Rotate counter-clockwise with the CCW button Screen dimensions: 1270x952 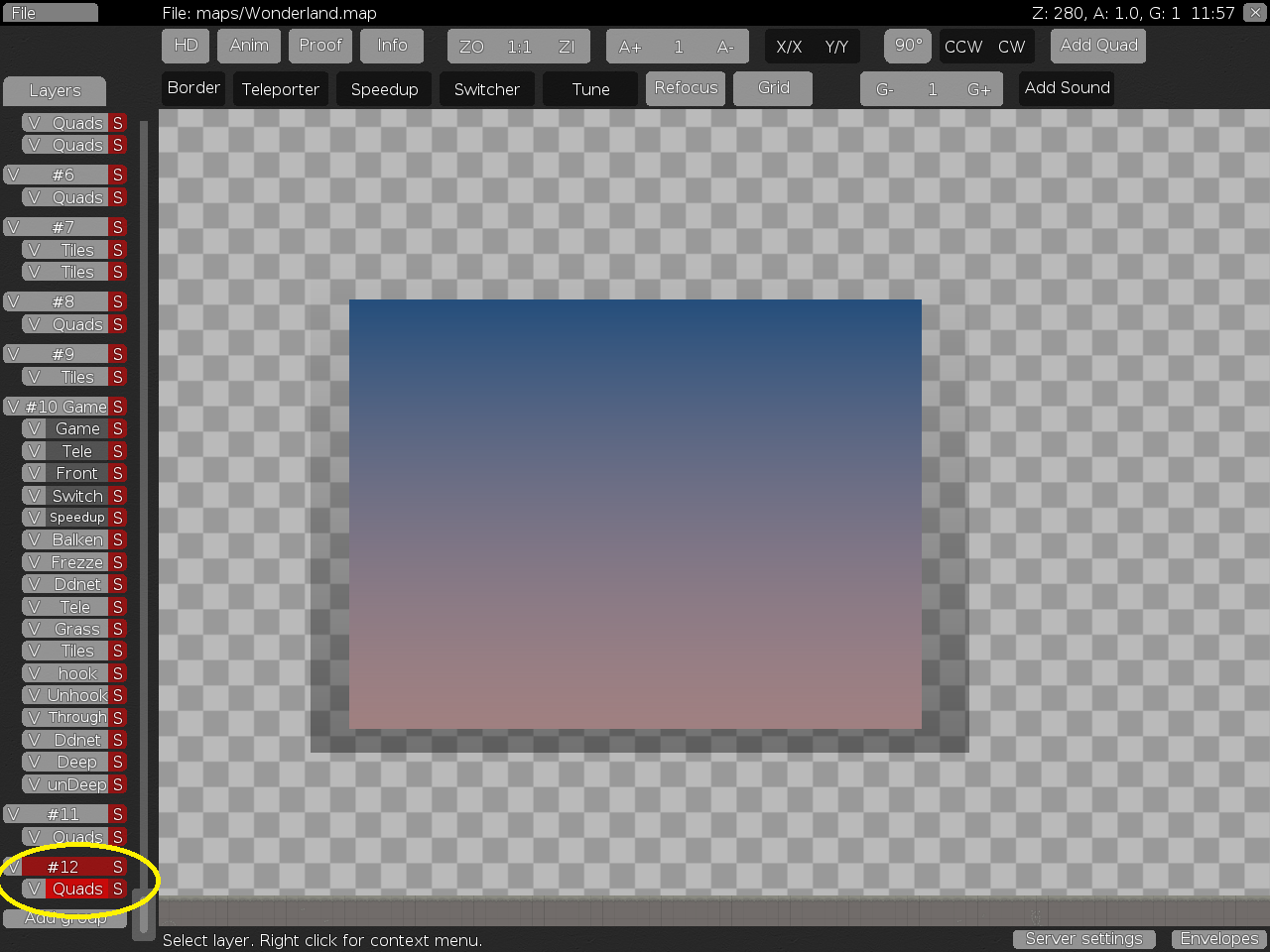pos(962,47)
